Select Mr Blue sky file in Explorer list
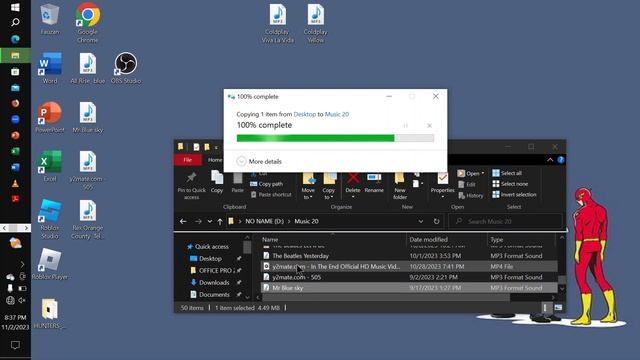The image size is (640, 360). [x=409, y=288]
